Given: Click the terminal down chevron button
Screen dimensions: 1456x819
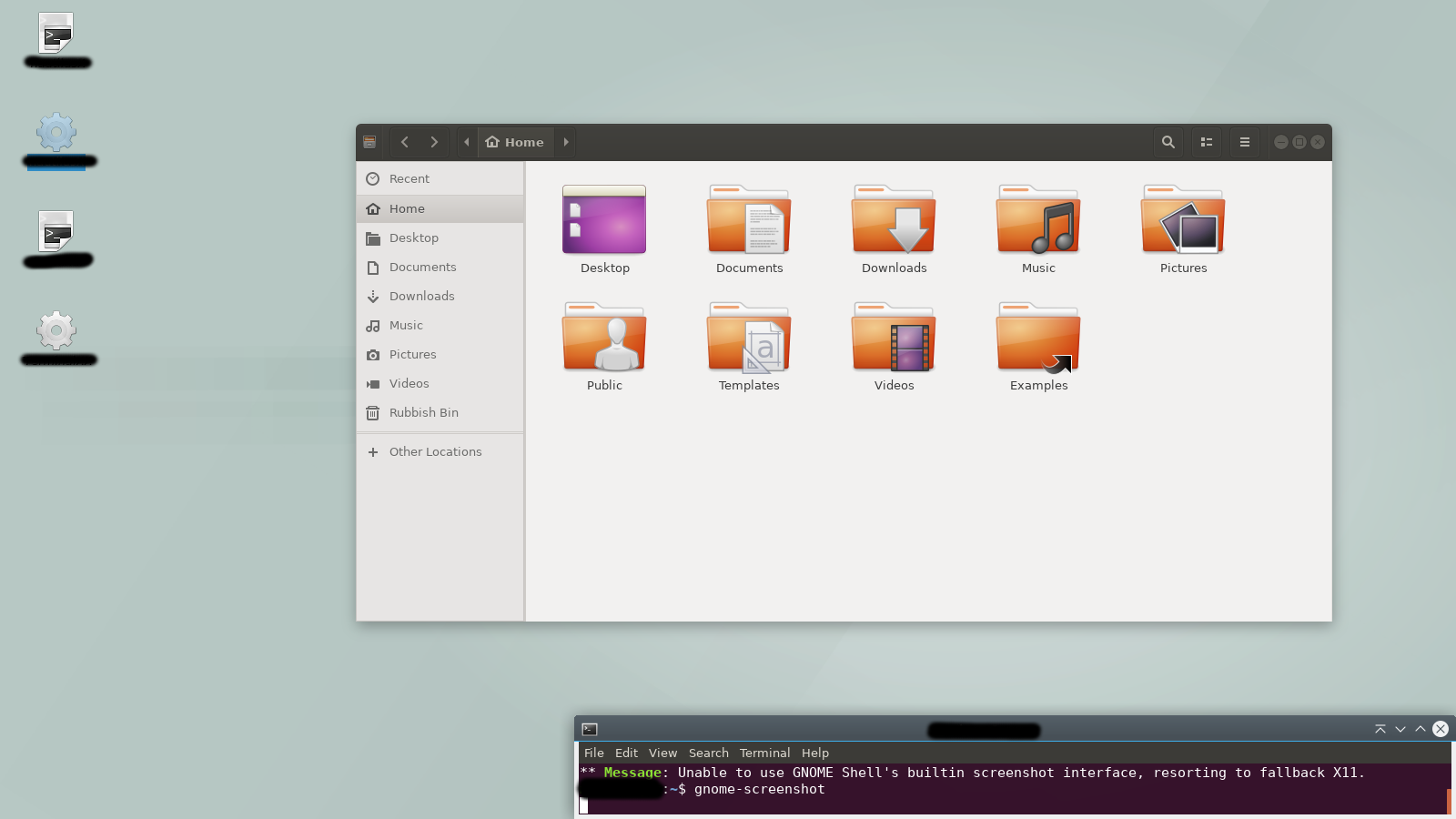Looking at the screenshot, I should (x=1400, y=729).
